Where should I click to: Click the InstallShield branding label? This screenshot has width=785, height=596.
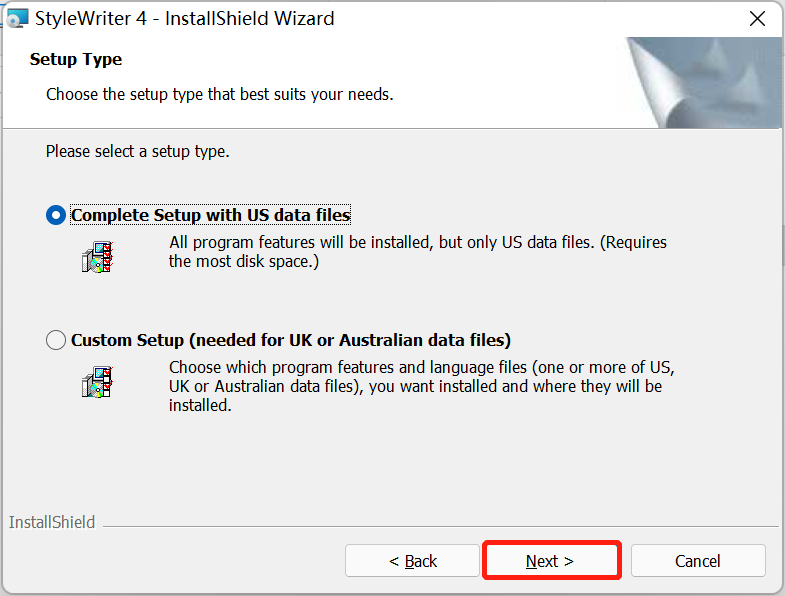click(52, 522)
